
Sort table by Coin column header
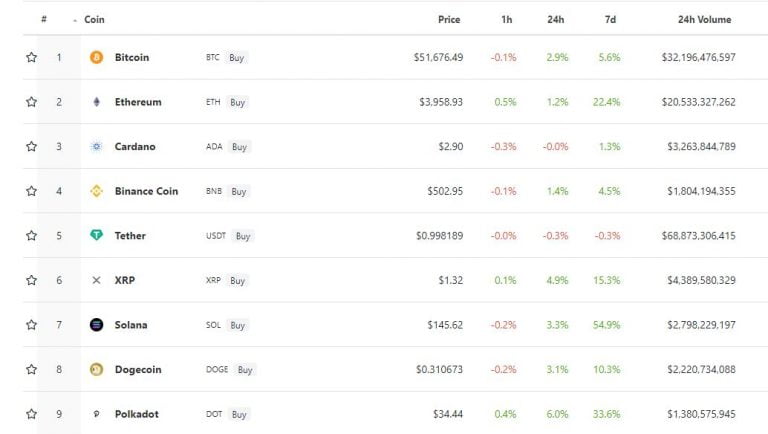pos(94,20)
